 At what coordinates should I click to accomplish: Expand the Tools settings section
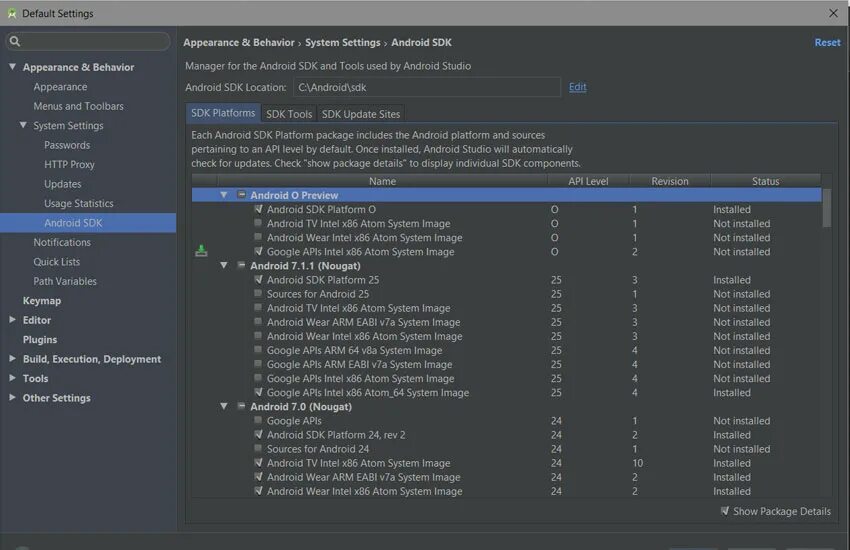pyautogui.click(x=12, y=378)
